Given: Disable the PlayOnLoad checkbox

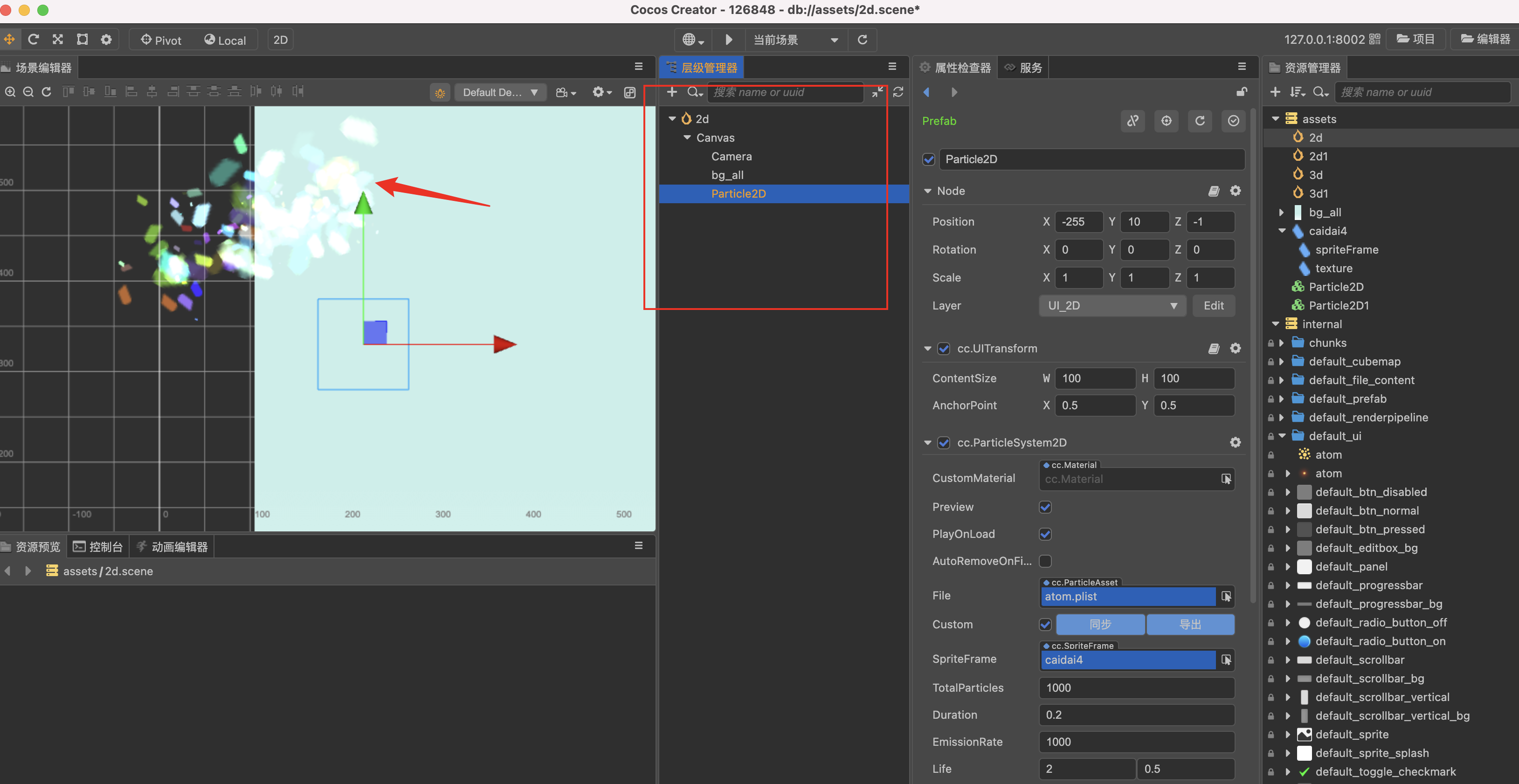Looking at the screenshot, I should pos(1045,534).
